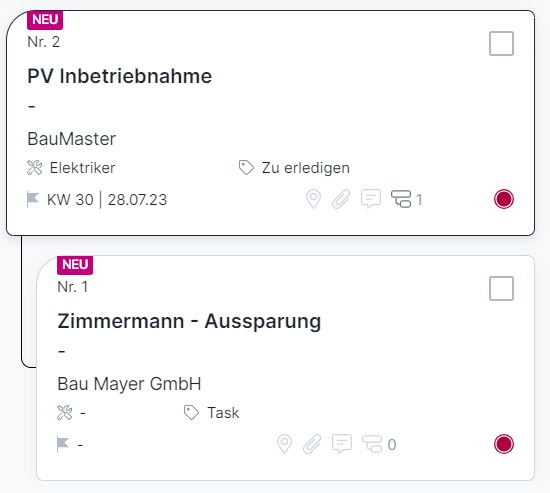This screenshot has height=493, width=550.
Task: Click location pin icon on PV Inbetriebnahme card
Action: [313, 199]
